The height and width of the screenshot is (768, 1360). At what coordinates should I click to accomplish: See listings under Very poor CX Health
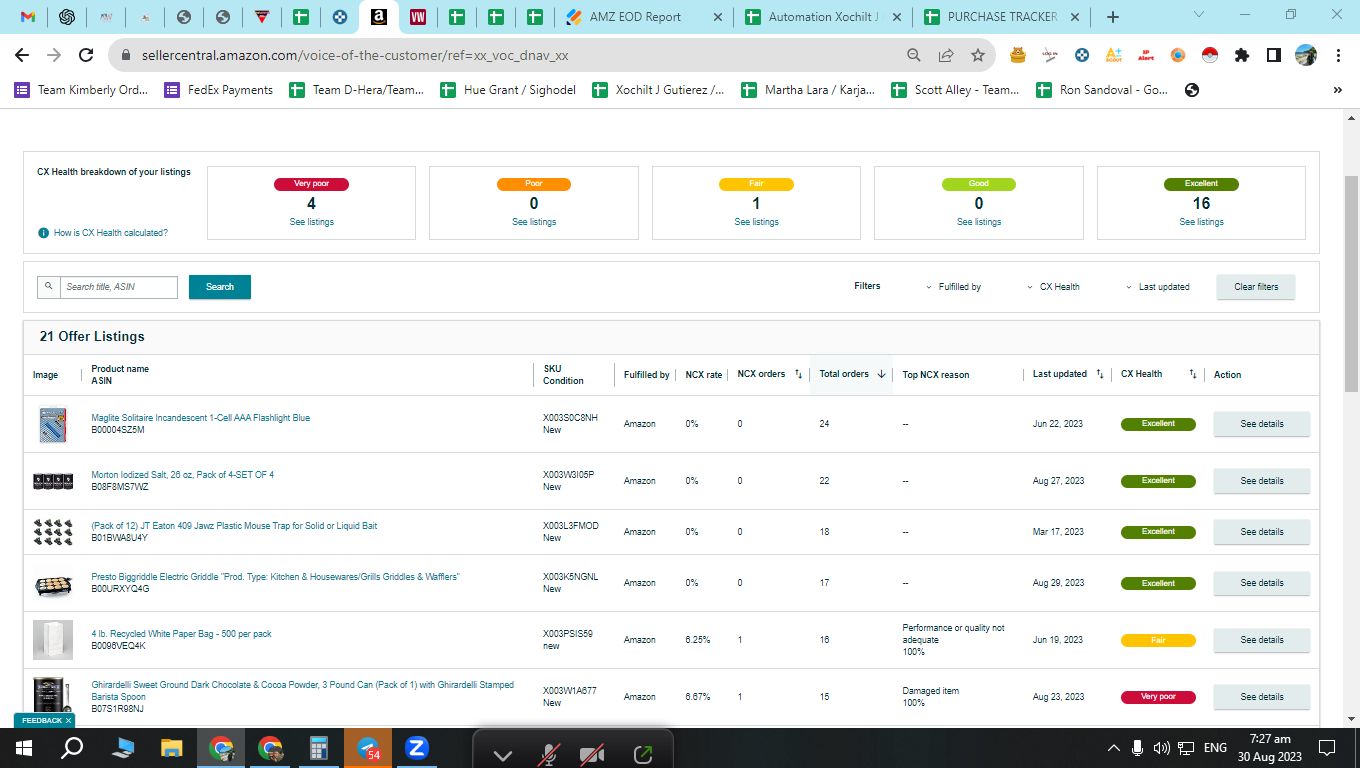click(x=312, y=222)
